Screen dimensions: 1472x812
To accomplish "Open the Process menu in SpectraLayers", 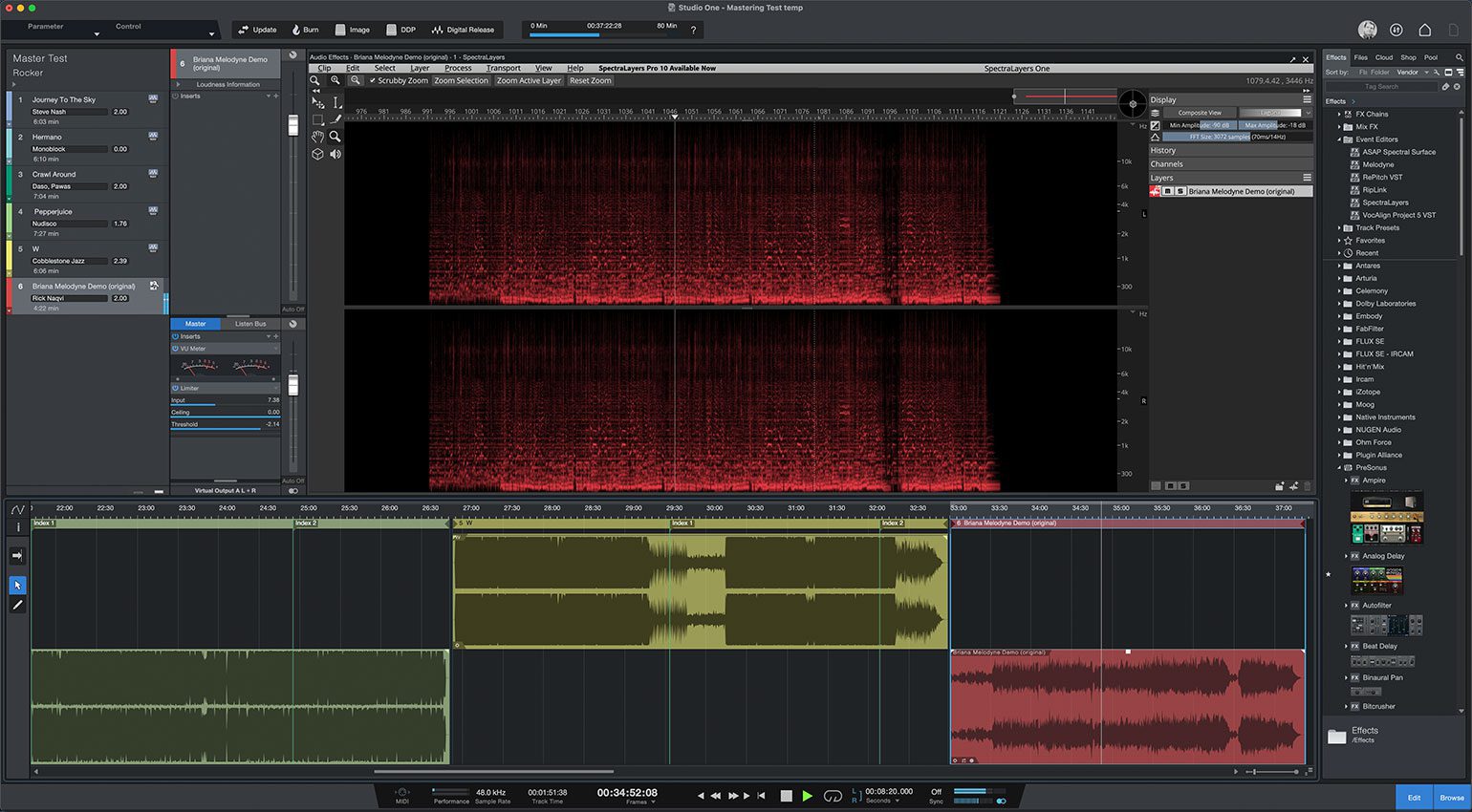I will pos(458,68).
